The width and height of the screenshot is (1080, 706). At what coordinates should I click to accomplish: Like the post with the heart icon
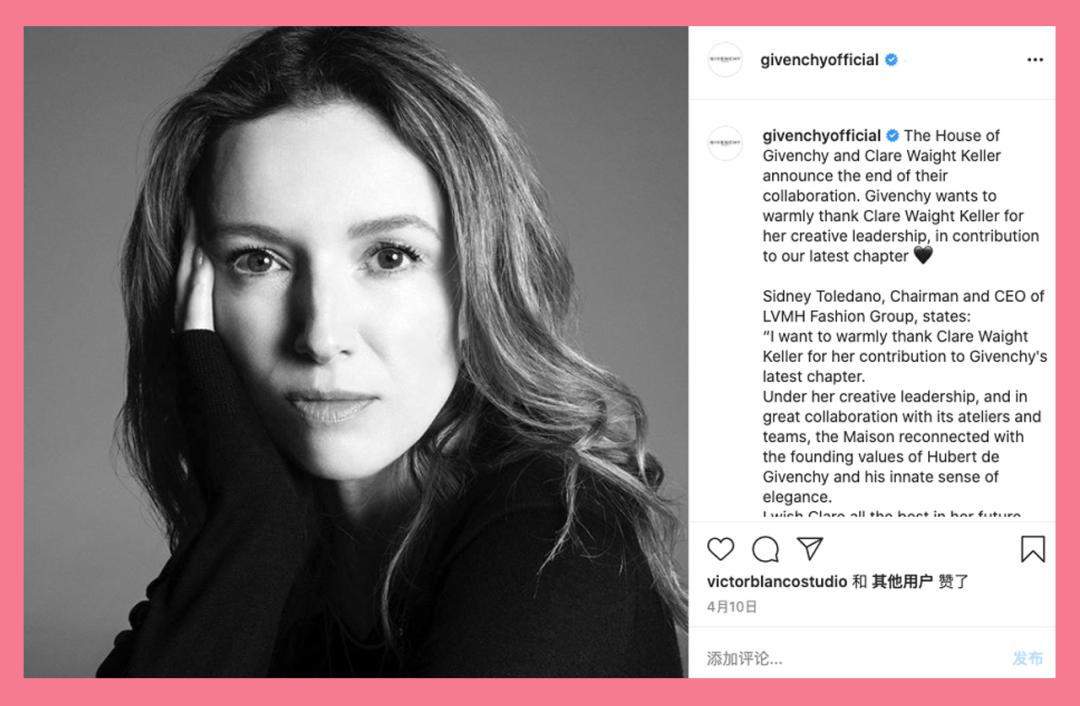(x=720, y=549)
